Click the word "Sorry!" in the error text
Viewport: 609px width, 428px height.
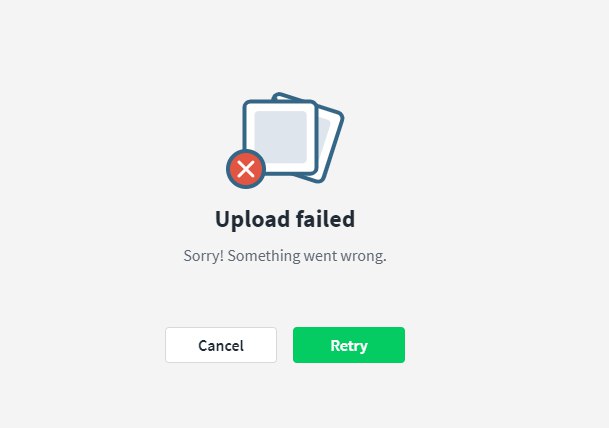[x=204, y=256]
